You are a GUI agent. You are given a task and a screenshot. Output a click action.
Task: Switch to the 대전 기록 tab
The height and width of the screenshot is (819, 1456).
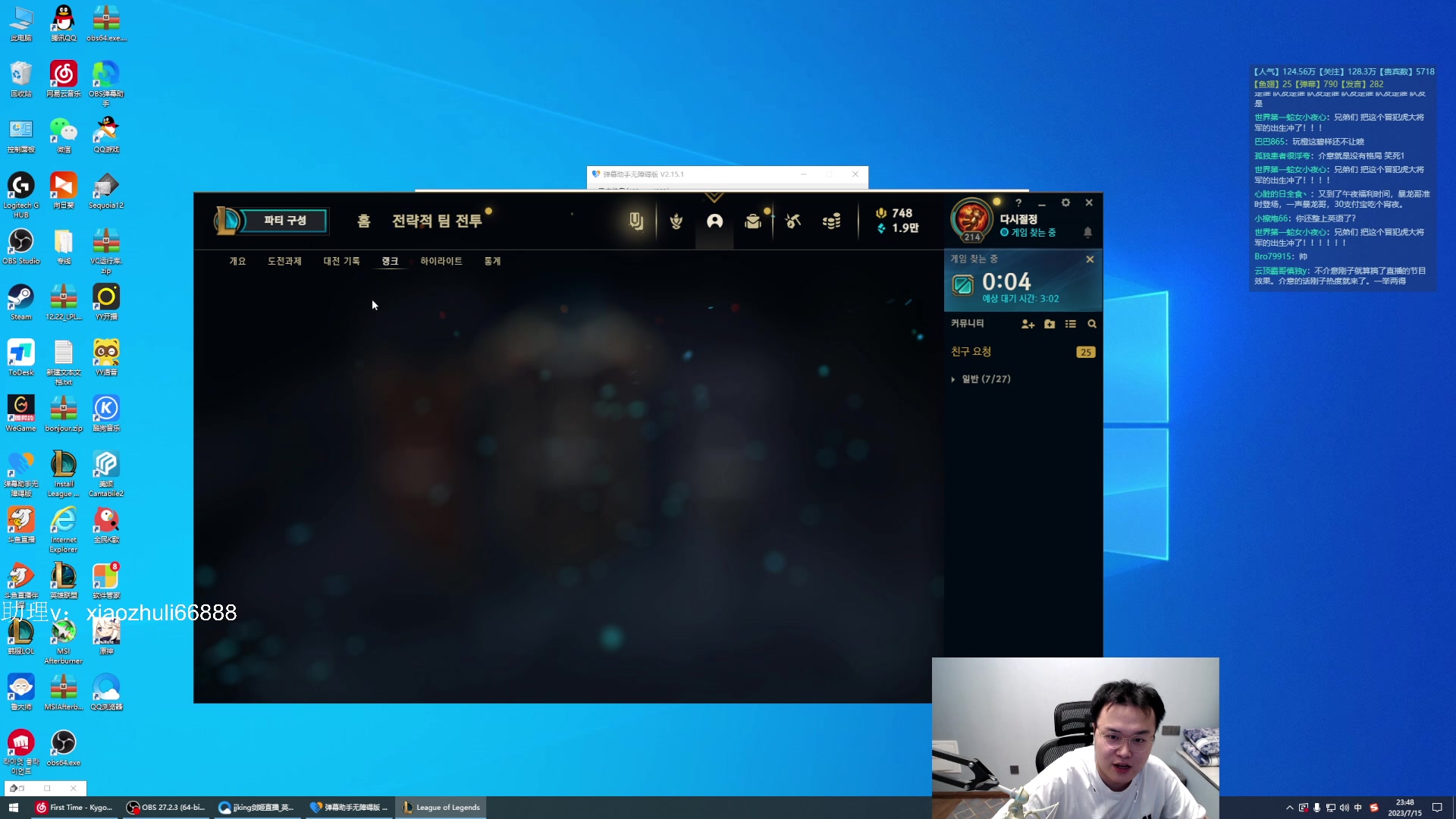pos(341,261)
